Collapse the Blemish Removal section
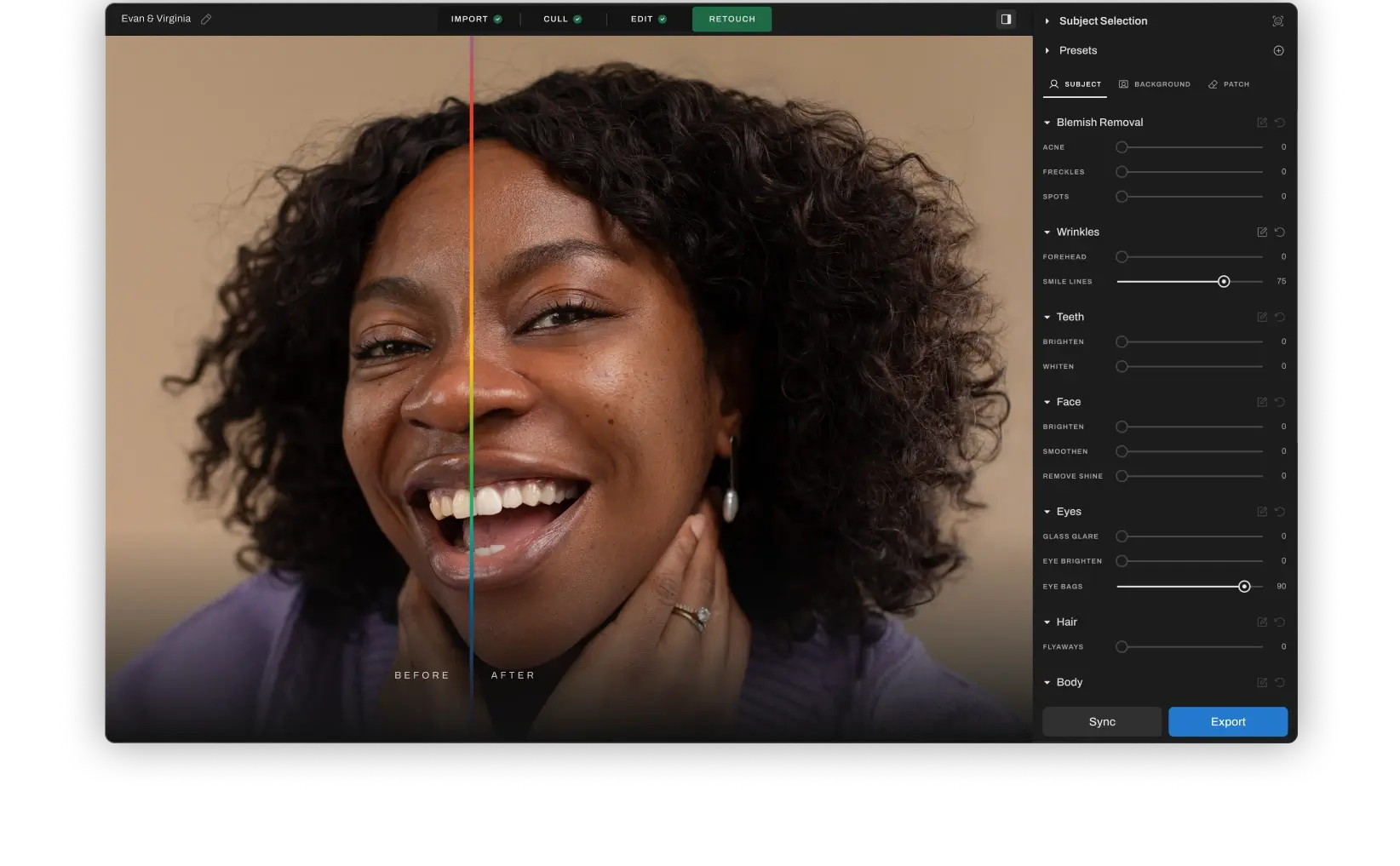Viewport: 1400px width, 866px height. coord(1047,123)
